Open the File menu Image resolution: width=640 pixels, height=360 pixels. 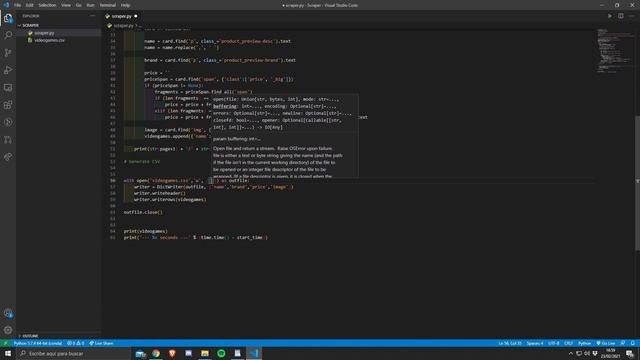(x=17, y=5)
